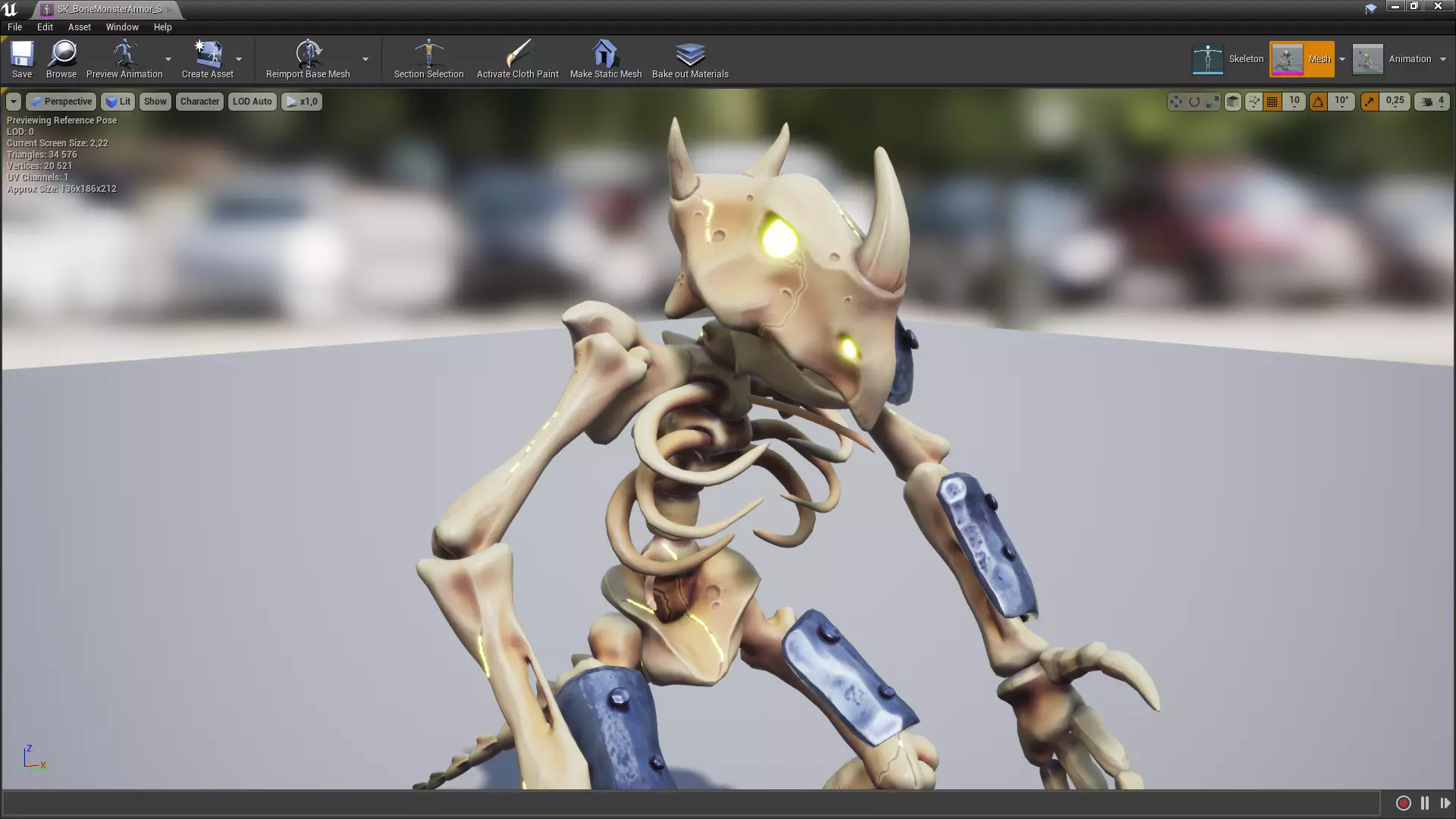The width and height of the screenshot is (1456, 819).
Task: Toggle rotation snapping on or off
Action: pos(1318,102)
